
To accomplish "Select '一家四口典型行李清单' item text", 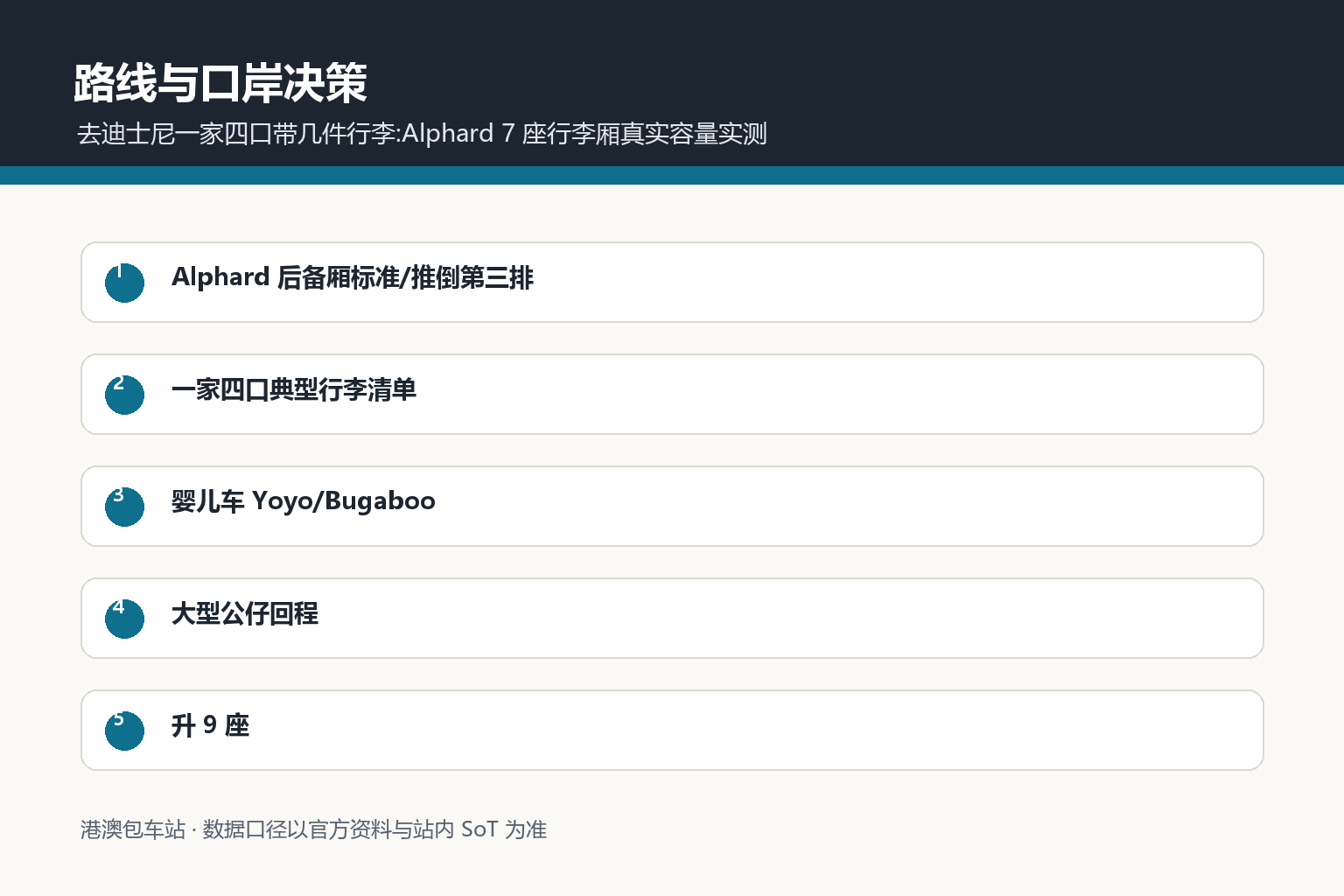I will click(294, 389).
